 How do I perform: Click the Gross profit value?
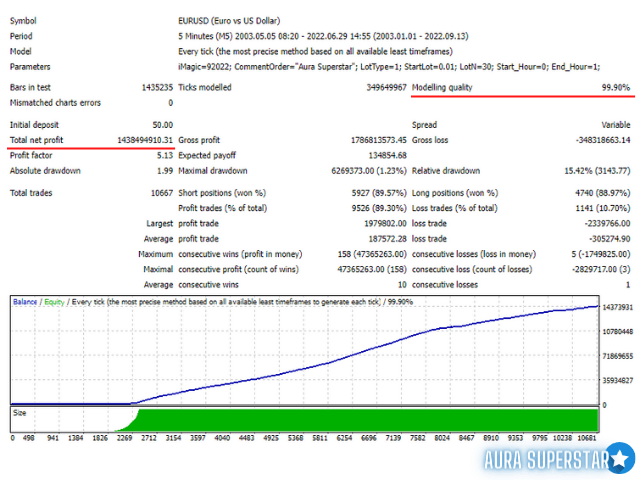click(370, 140)
